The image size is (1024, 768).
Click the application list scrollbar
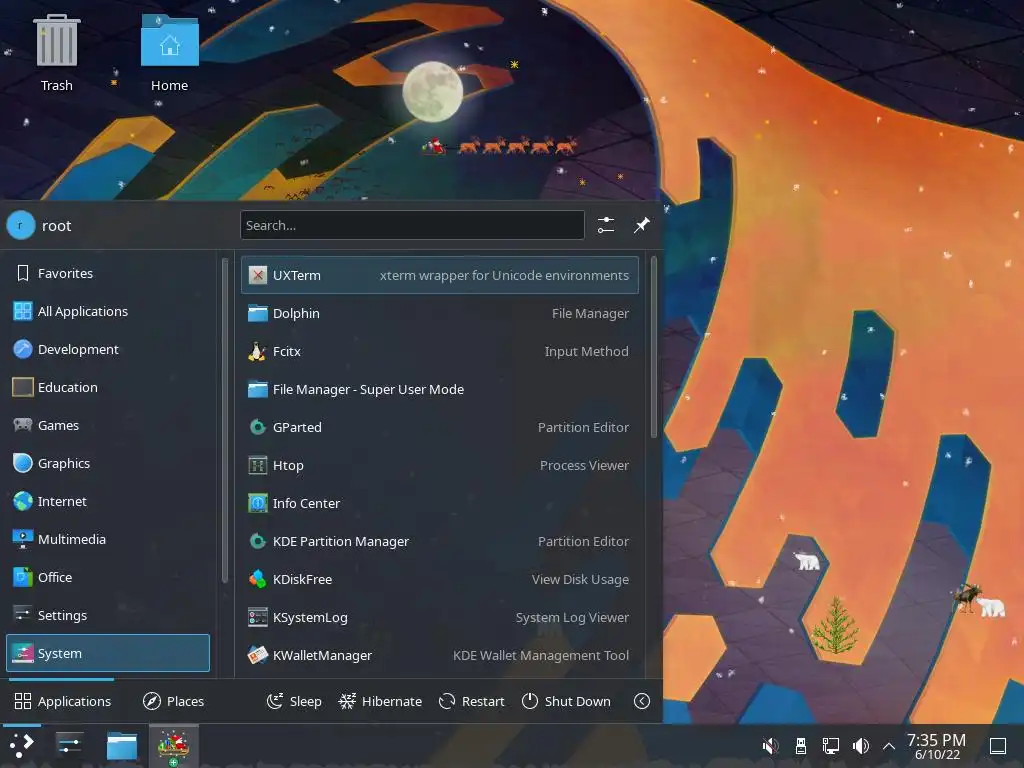coord(654,347)
